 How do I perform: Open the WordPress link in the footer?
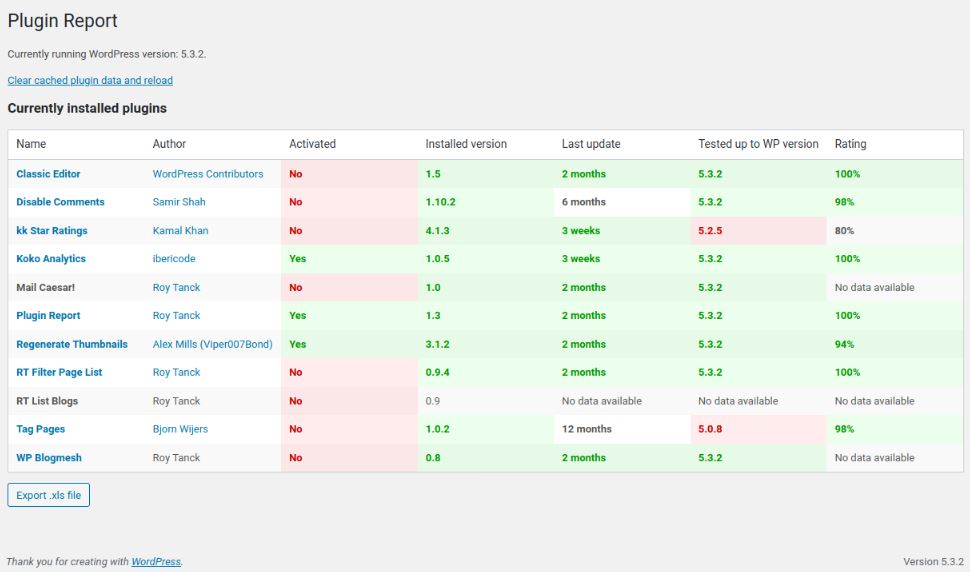156,561
